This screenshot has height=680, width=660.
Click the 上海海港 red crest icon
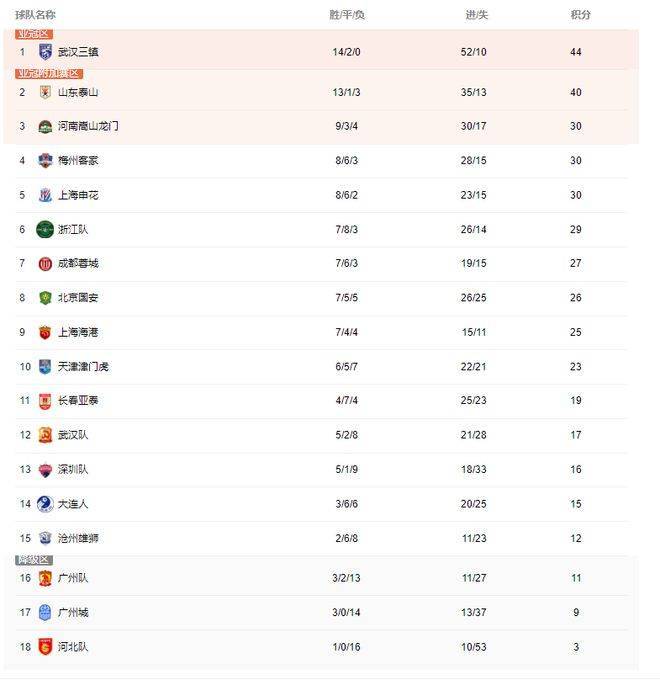[x=45, y=333]
